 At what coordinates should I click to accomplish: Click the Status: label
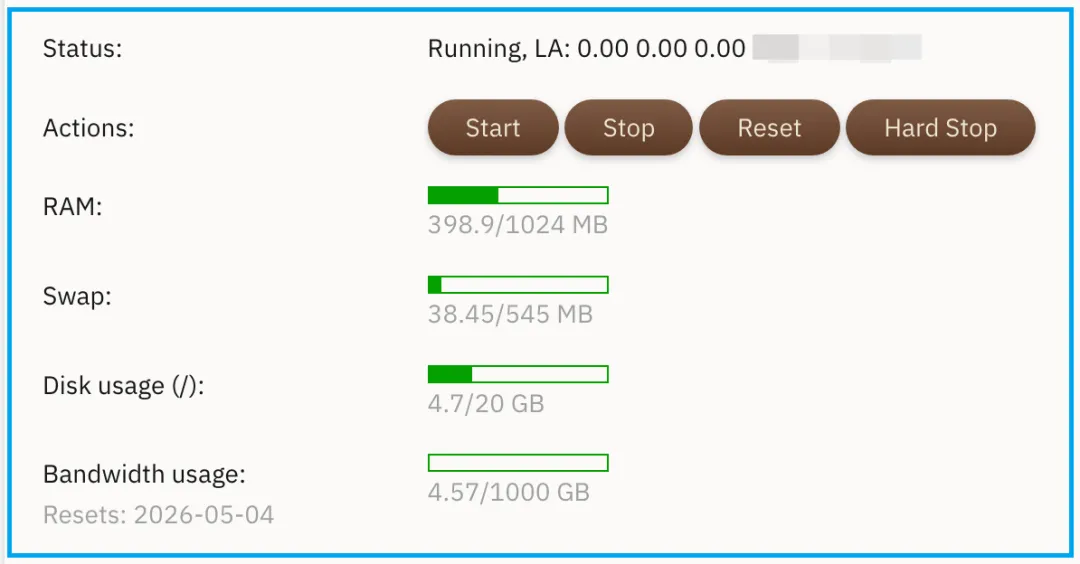82,49
